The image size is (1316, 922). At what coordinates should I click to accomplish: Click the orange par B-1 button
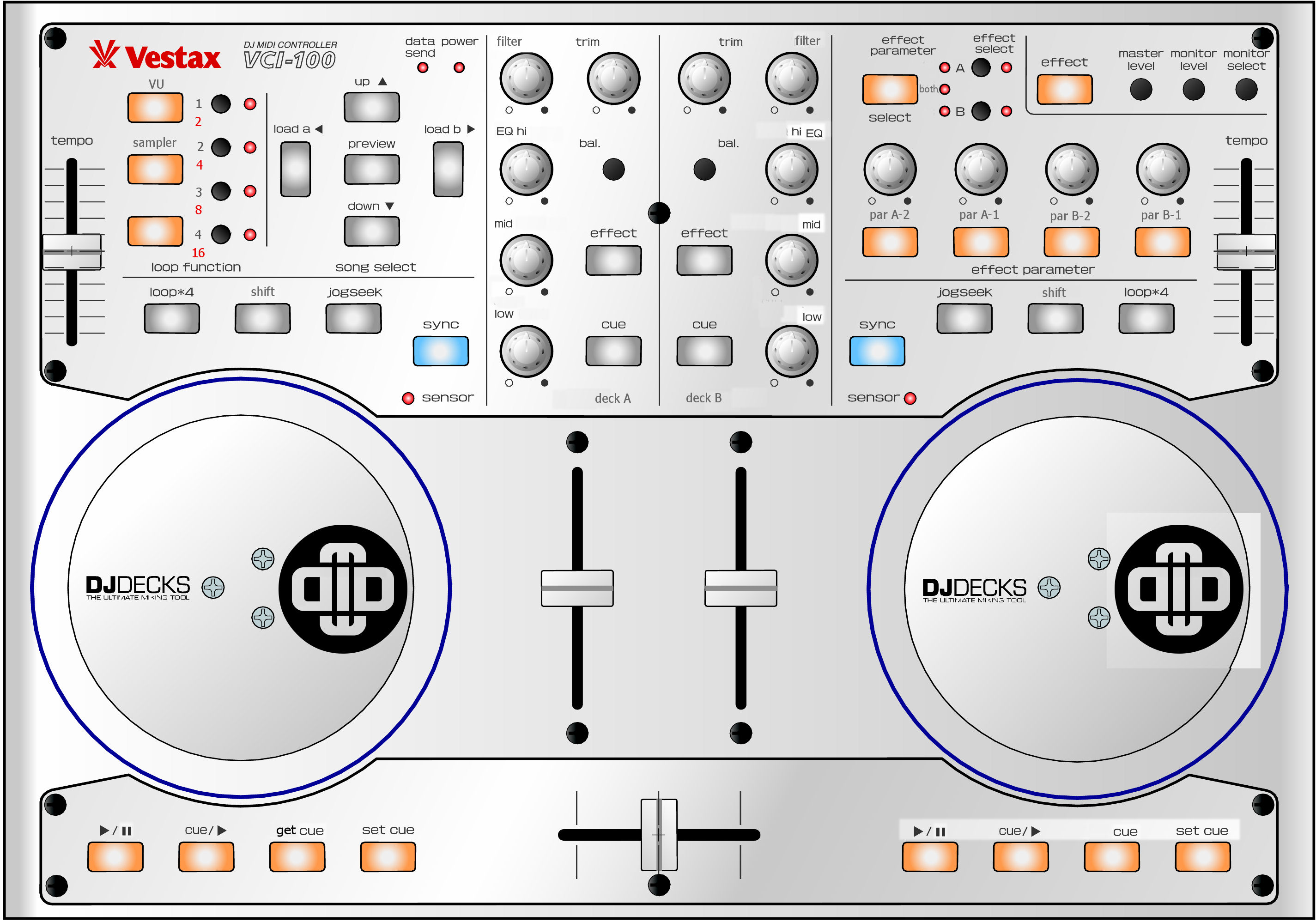(x=1162, y=243)
